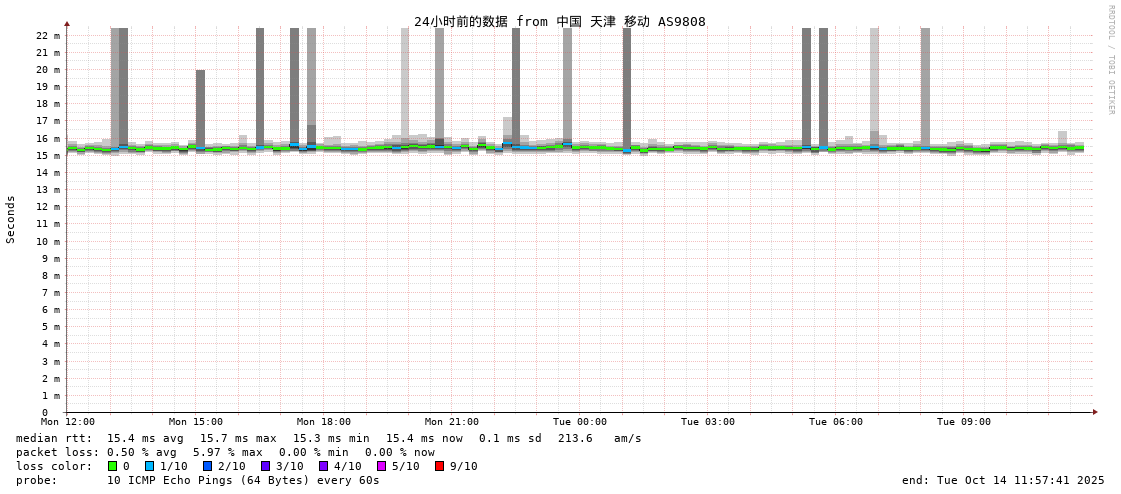Image resolution: width=1121 pixels, height=494 pixels.
Task: Click the light blue 1/10 loss swatch
Action: (149, 466)
